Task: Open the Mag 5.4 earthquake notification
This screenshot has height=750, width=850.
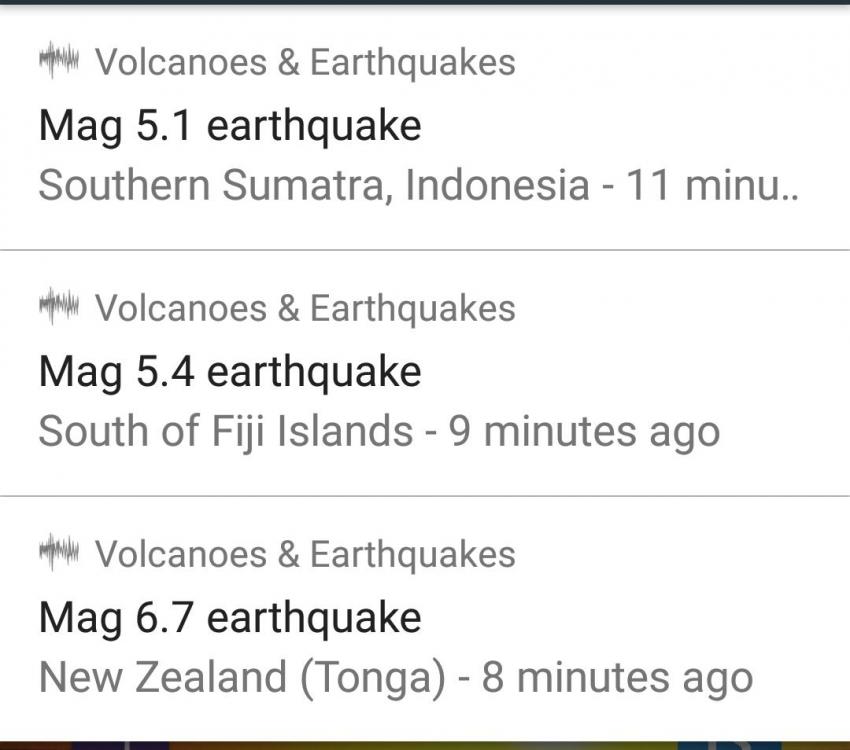Action: coord(229,373)
